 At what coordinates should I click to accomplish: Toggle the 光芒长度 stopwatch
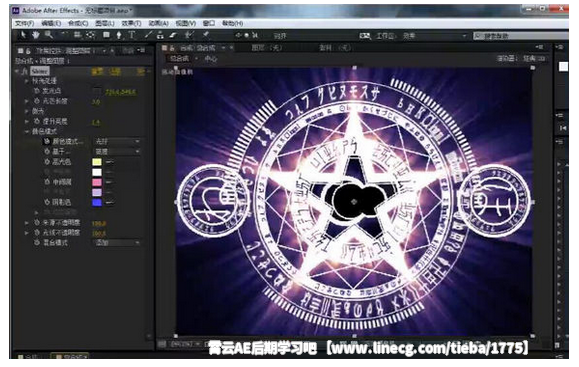tap(37, 101)
